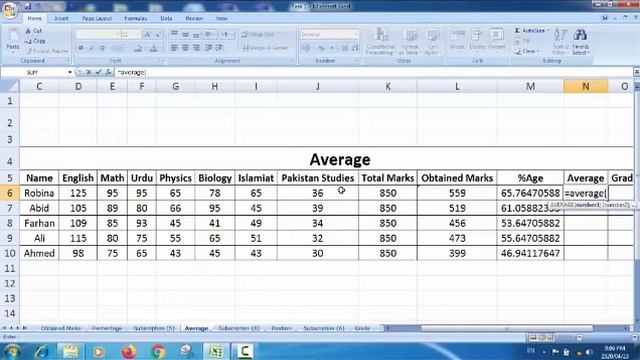The image size is (640, 360).
Task: Open Cell Styles gallery
Action: pyautogui.click(x=432, y=41)
